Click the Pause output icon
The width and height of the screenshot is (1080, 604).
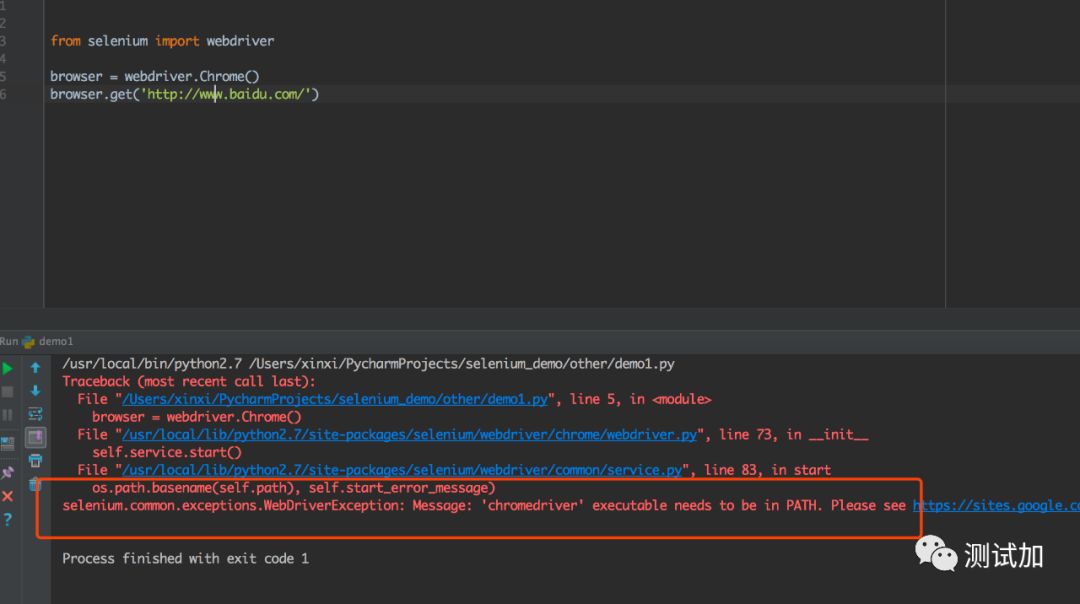point(8,415)
